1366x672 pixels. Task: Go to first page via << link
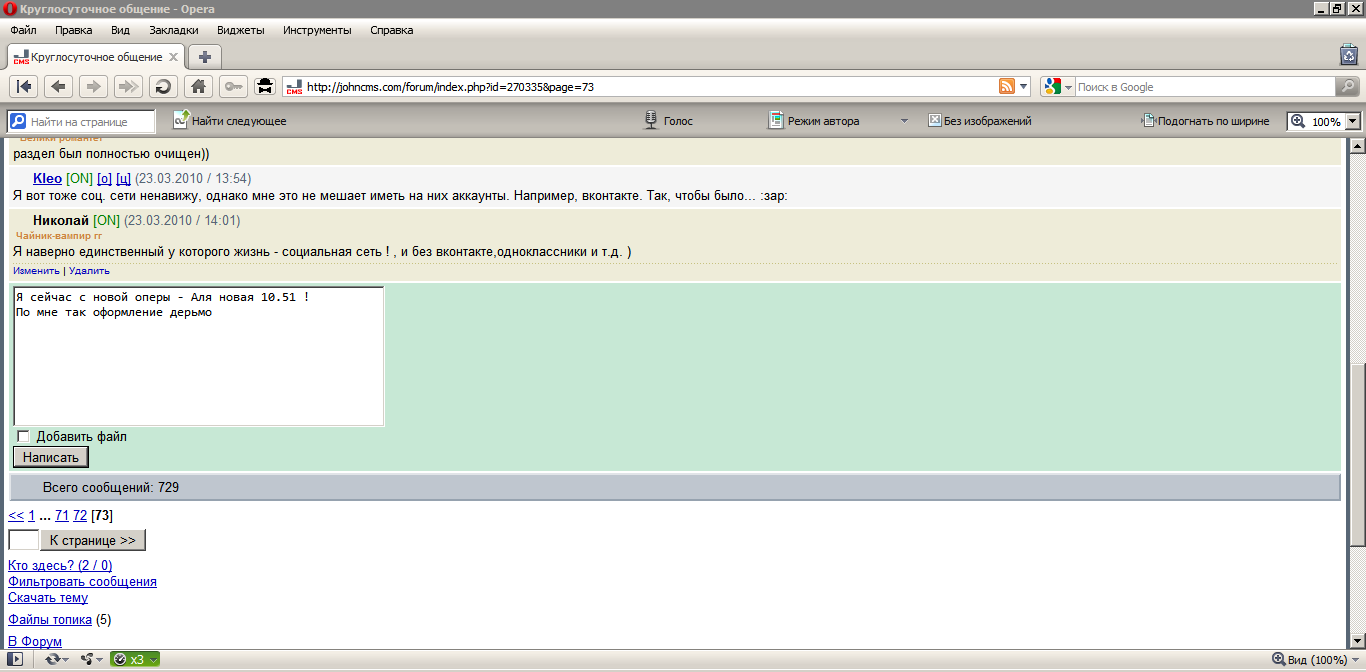click(x=16, y=516)
